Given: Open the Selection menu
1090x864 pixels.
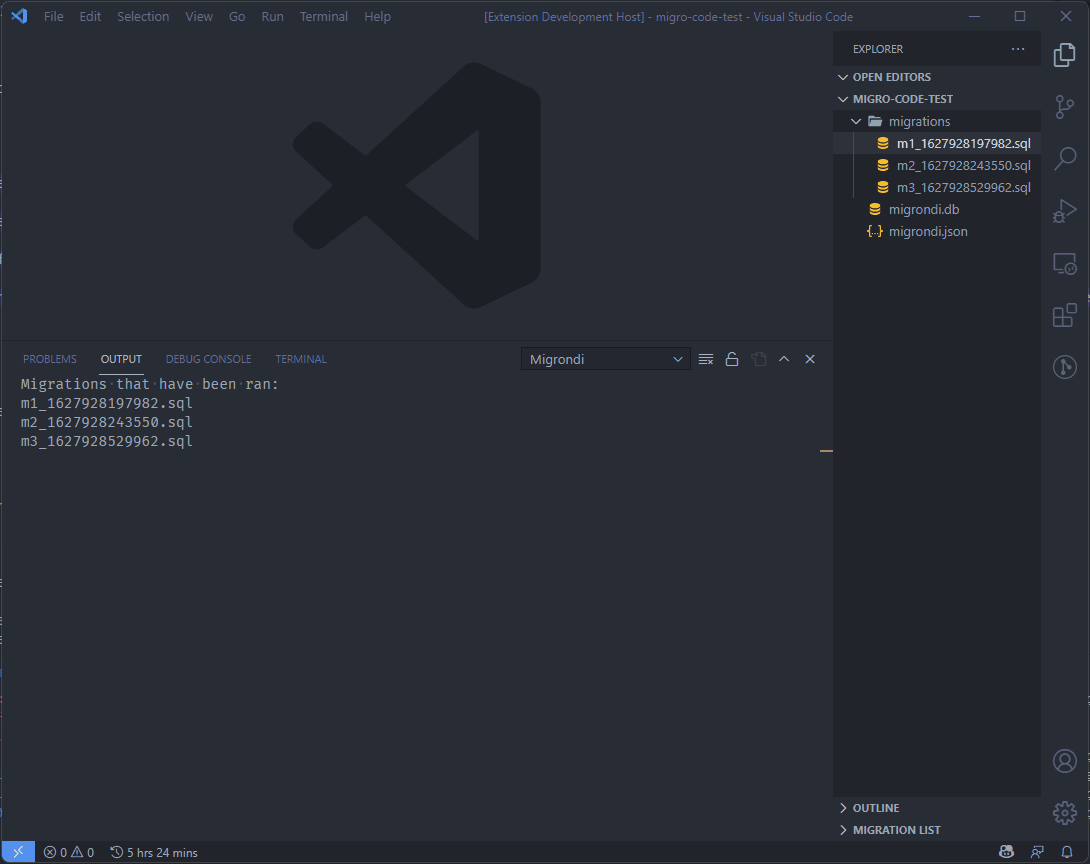Looking at the screenshot, I should [143, 16].
